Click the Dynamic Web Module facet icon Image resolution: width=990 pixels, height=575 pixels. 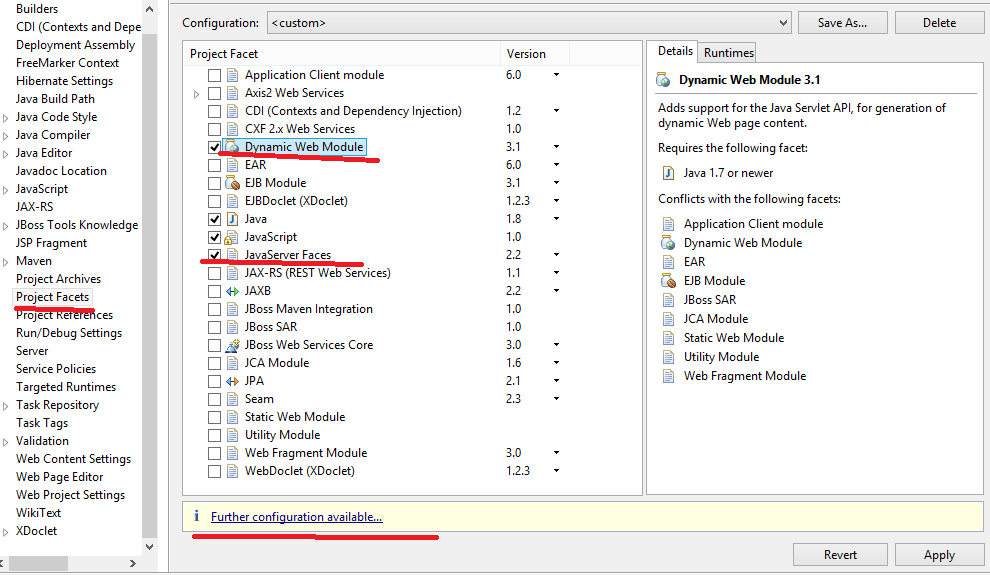pyautogui.click(x=233, y=147)
